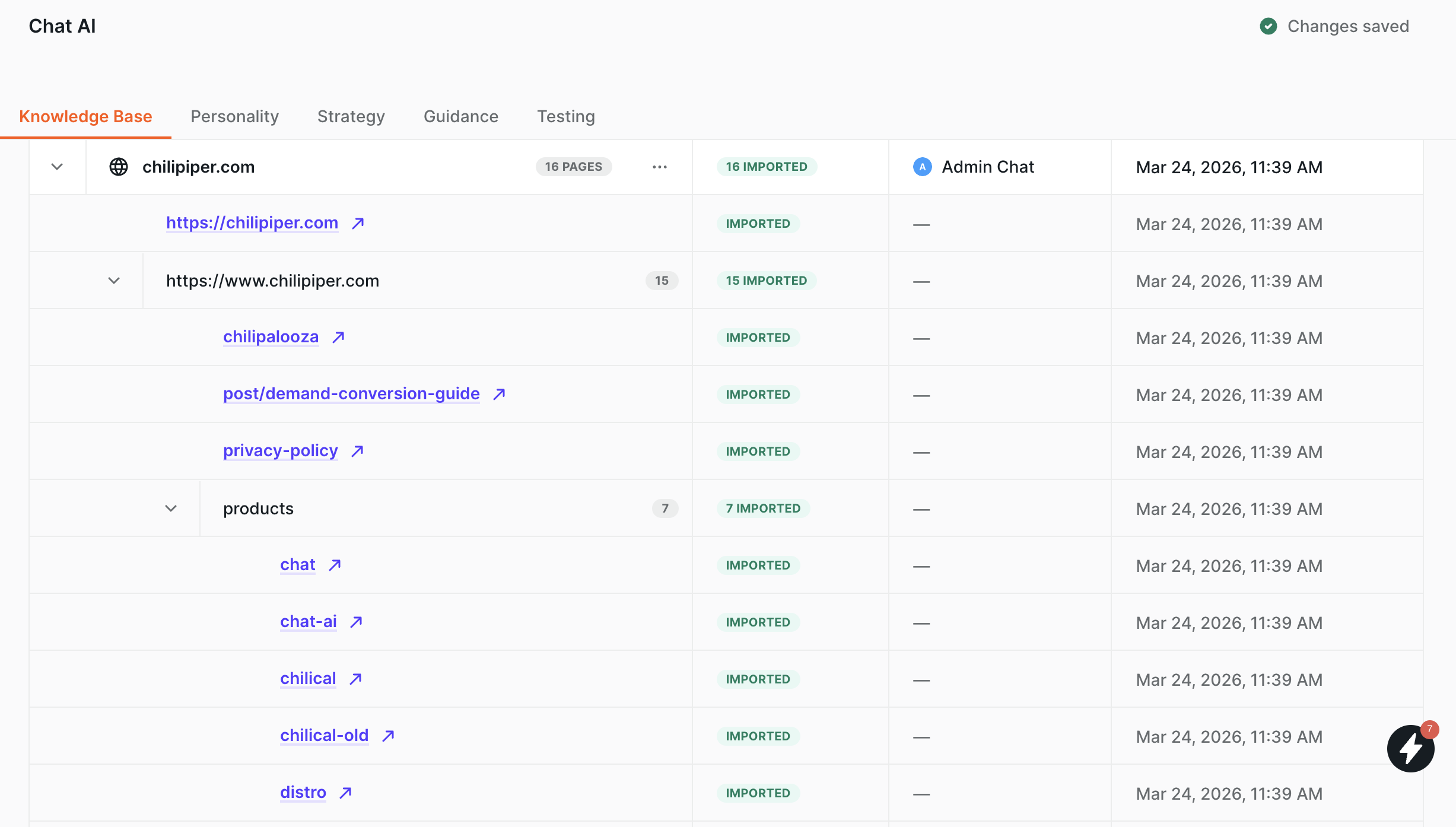
Task: Open the three-dot menu for chilipiper.com
Action: 660,167
